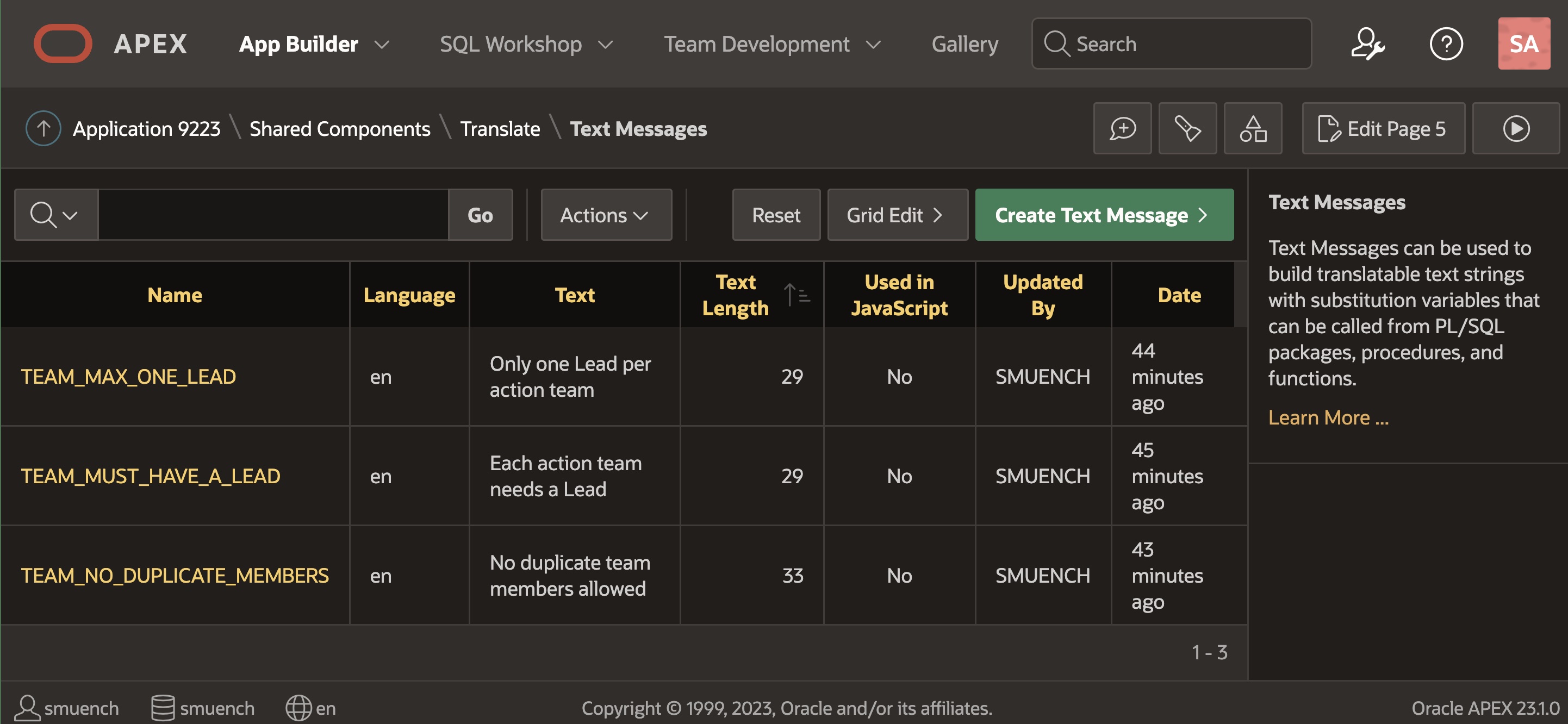Open the Actions dropdown menu
The height and width of the screenshot is (724, 1568).
point(606,215)
